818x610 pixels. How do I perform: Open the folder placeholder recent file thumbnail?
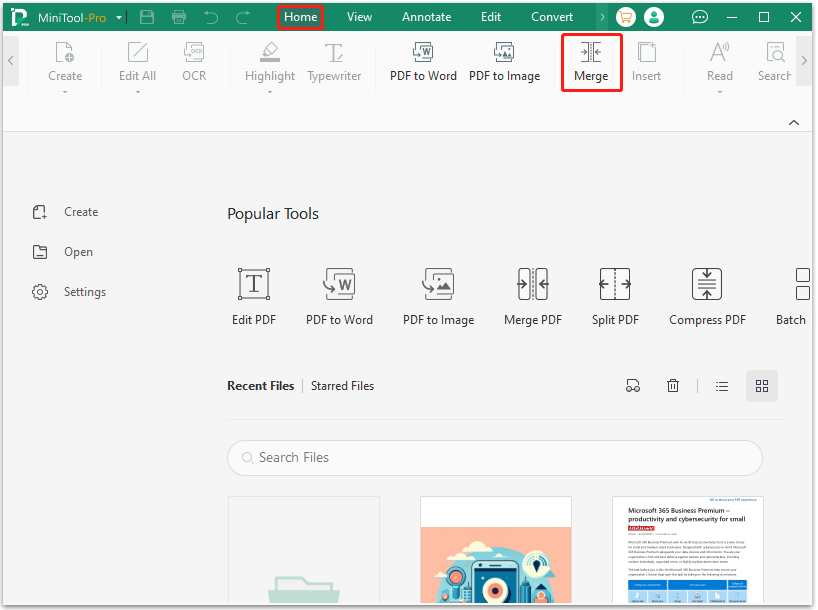pyautogui.click(x=304, y=550)
